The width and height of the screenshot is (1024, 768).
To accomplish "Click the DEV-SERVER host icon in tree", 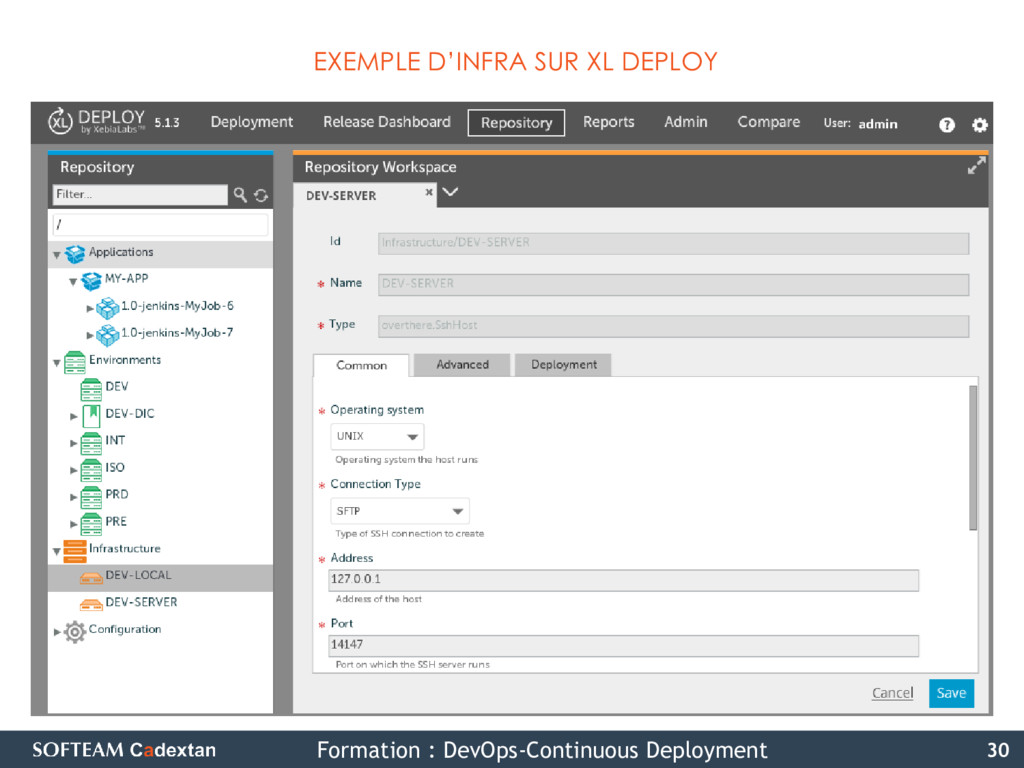I will click(x=91, y=604).
